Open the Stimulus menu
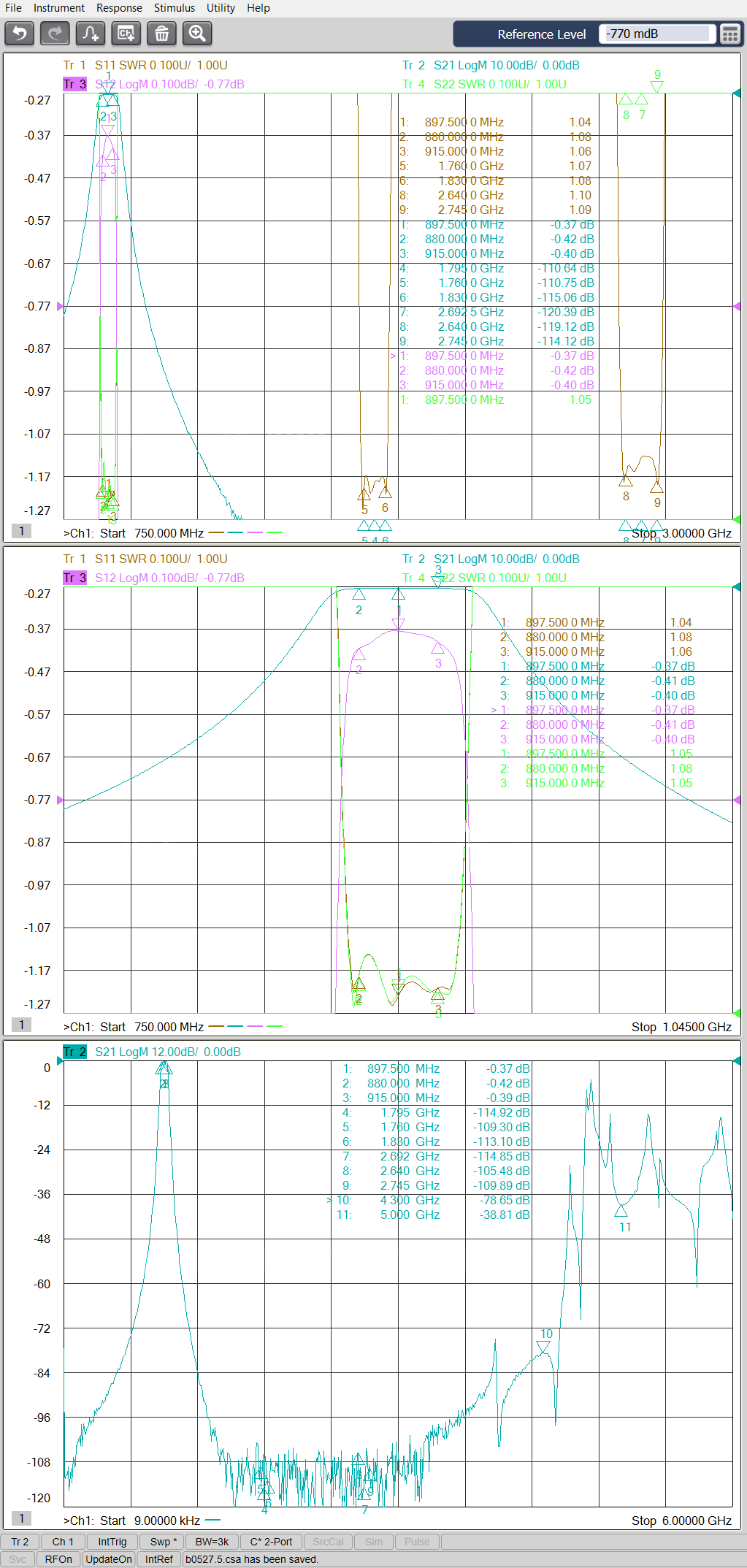The width and height of the screenshot is (747, 1568). pyautogui.click(x=174, y=8)
